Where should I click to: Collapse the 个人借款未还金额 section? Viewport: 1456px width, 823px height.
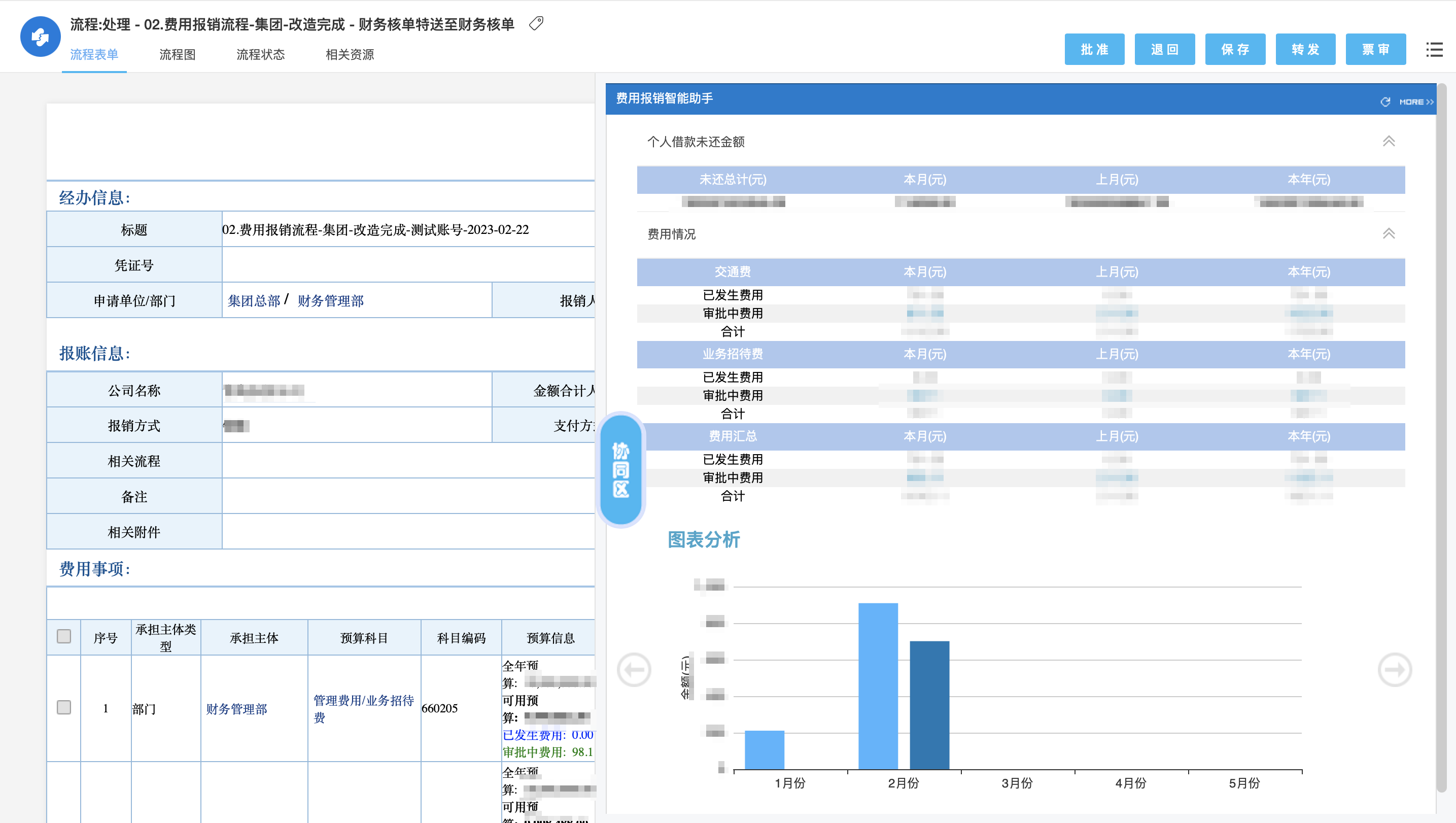(1388, 142)
